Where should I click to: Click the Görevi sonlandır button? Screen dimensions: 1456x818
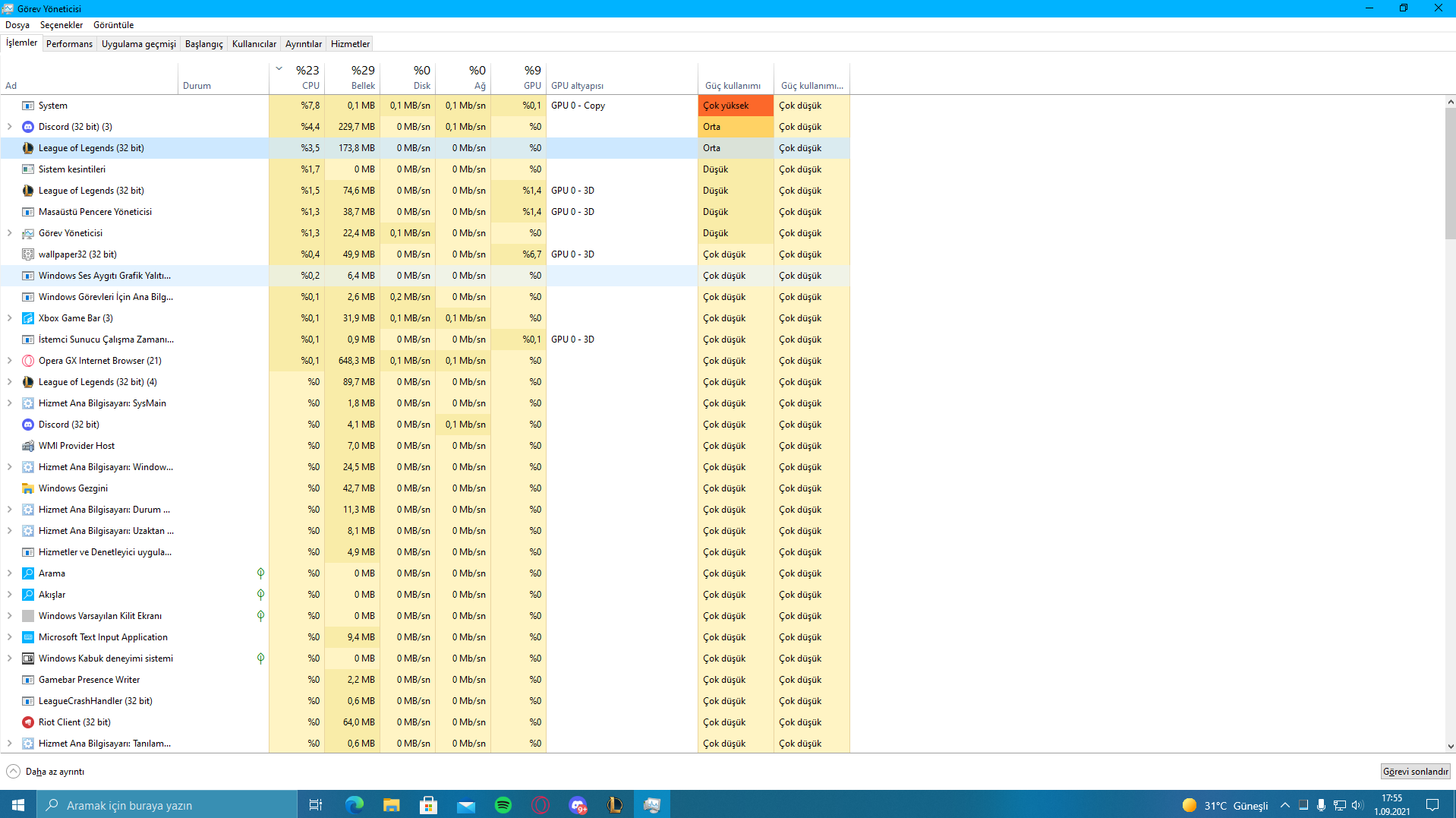coord(1415,772)
